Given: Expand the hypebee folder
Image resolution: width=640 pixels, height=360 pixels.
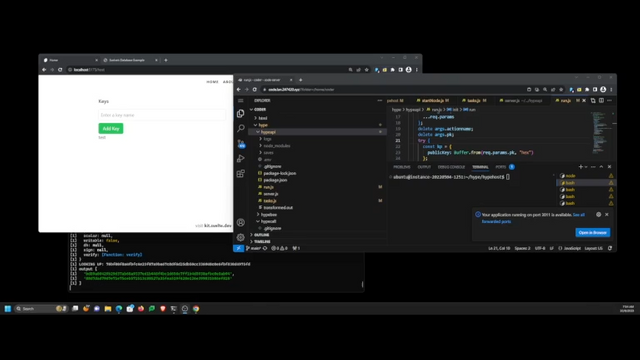Looking at the screenshot, I should tap(269, 214).
